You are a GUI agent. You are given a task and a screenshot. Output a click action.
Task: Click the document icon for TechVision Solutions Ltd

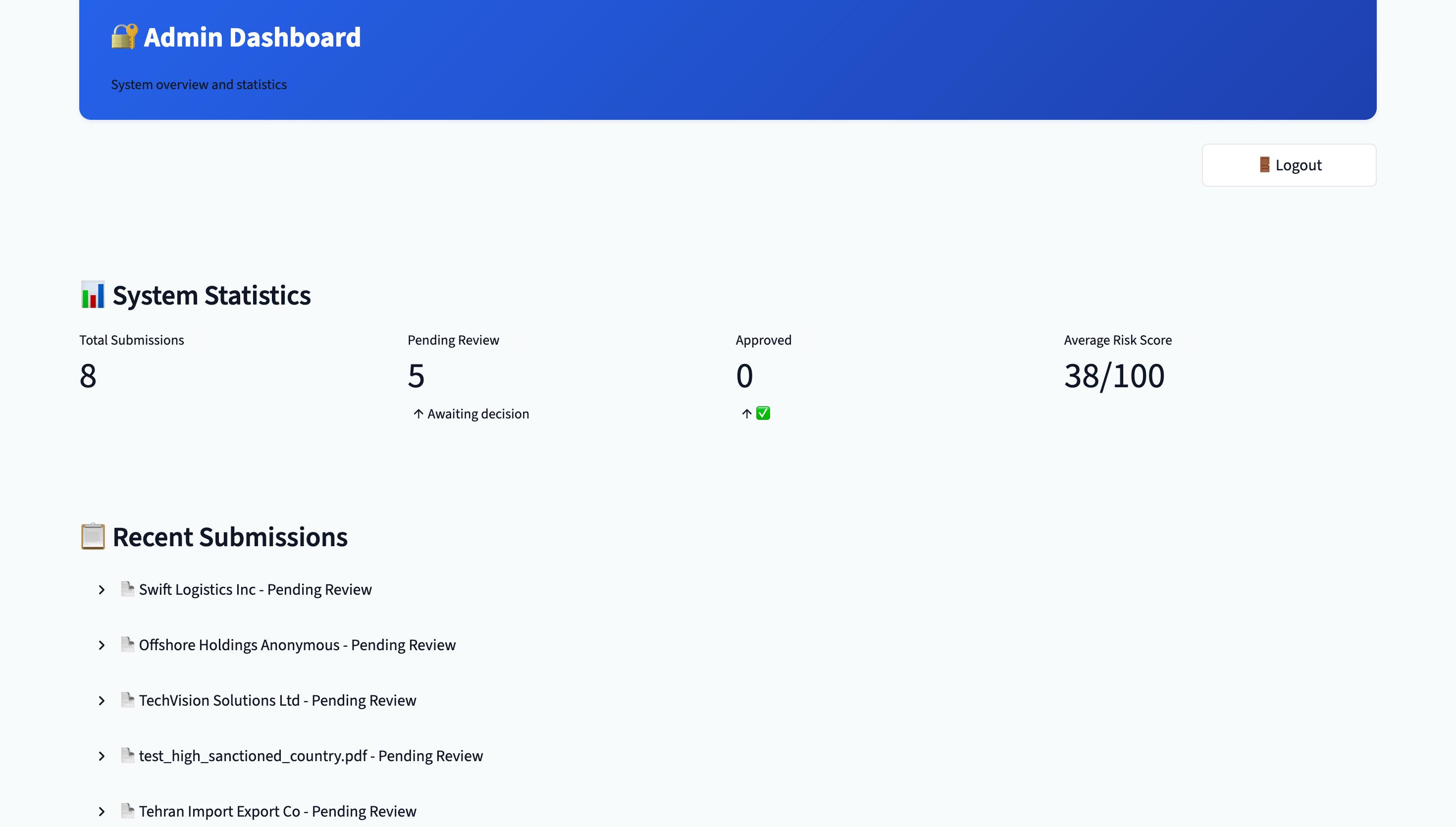tap(127, 700)
